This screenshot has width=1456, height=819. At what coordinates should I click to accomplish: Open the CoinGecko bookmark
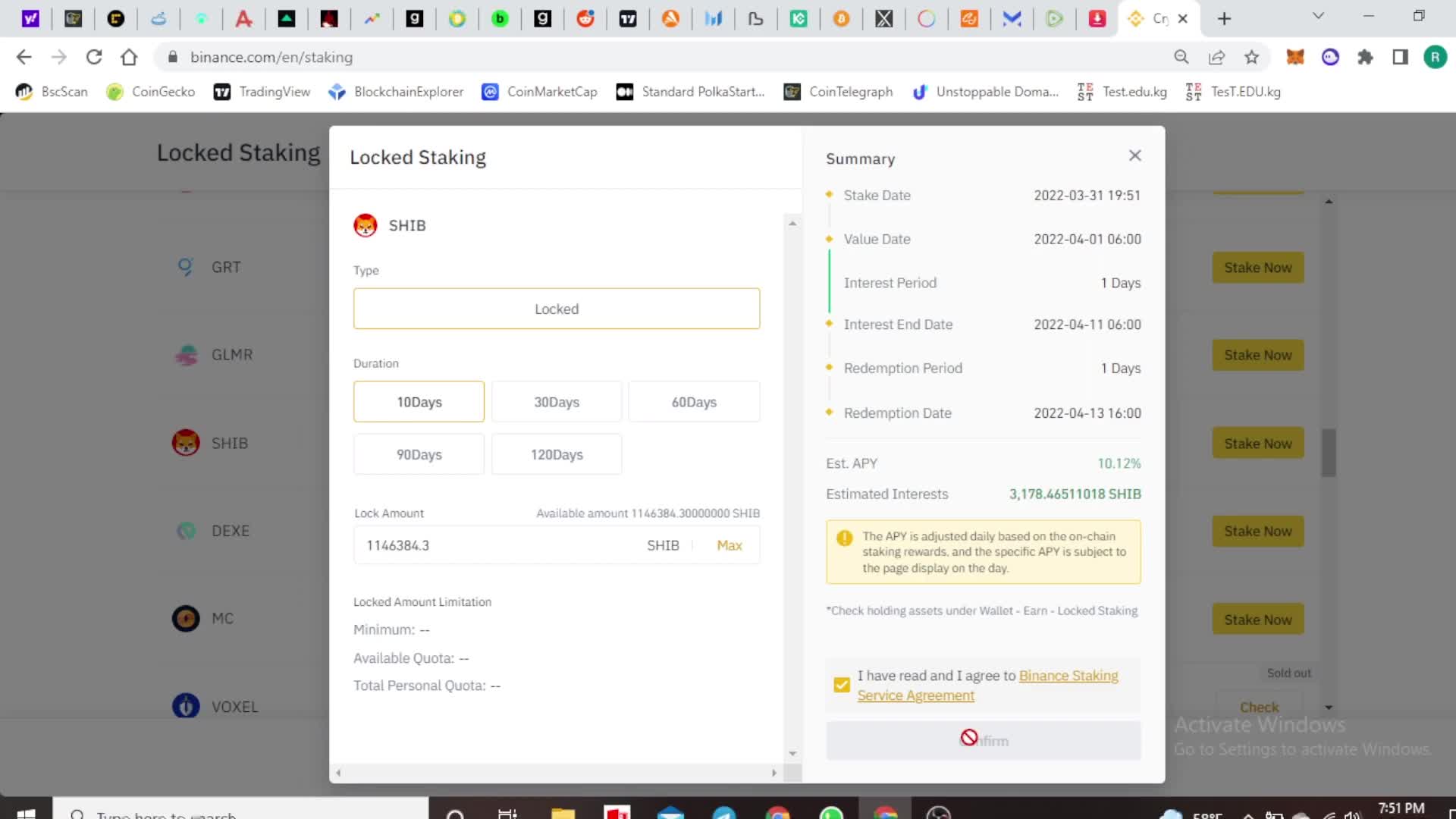(x=150, y=92)
